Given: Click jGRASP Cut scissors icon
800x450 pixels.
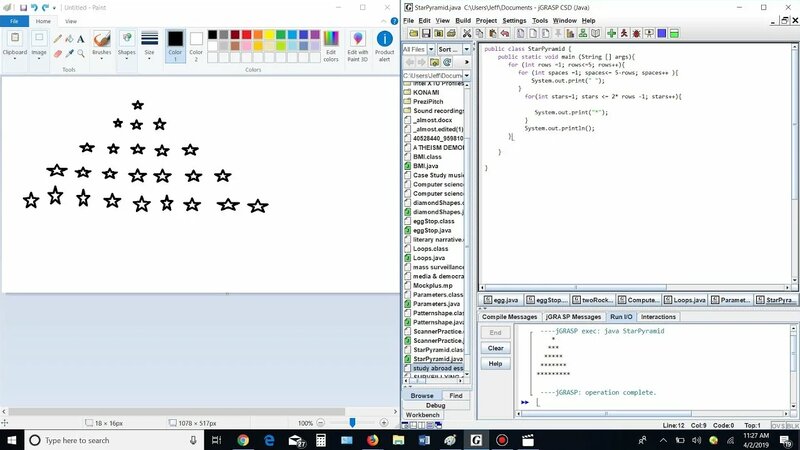Looking at the screenshot, I should click(466, 34).
